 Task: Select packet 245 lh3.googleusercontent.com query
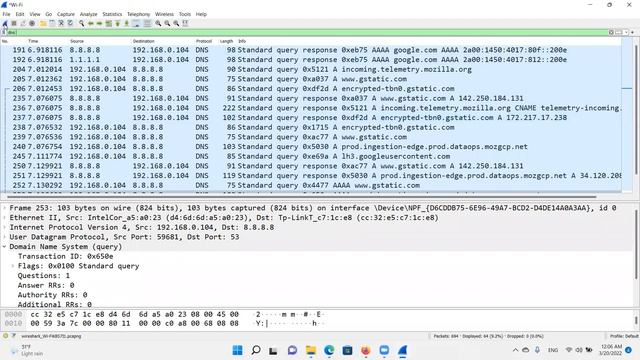pos(311,156)
